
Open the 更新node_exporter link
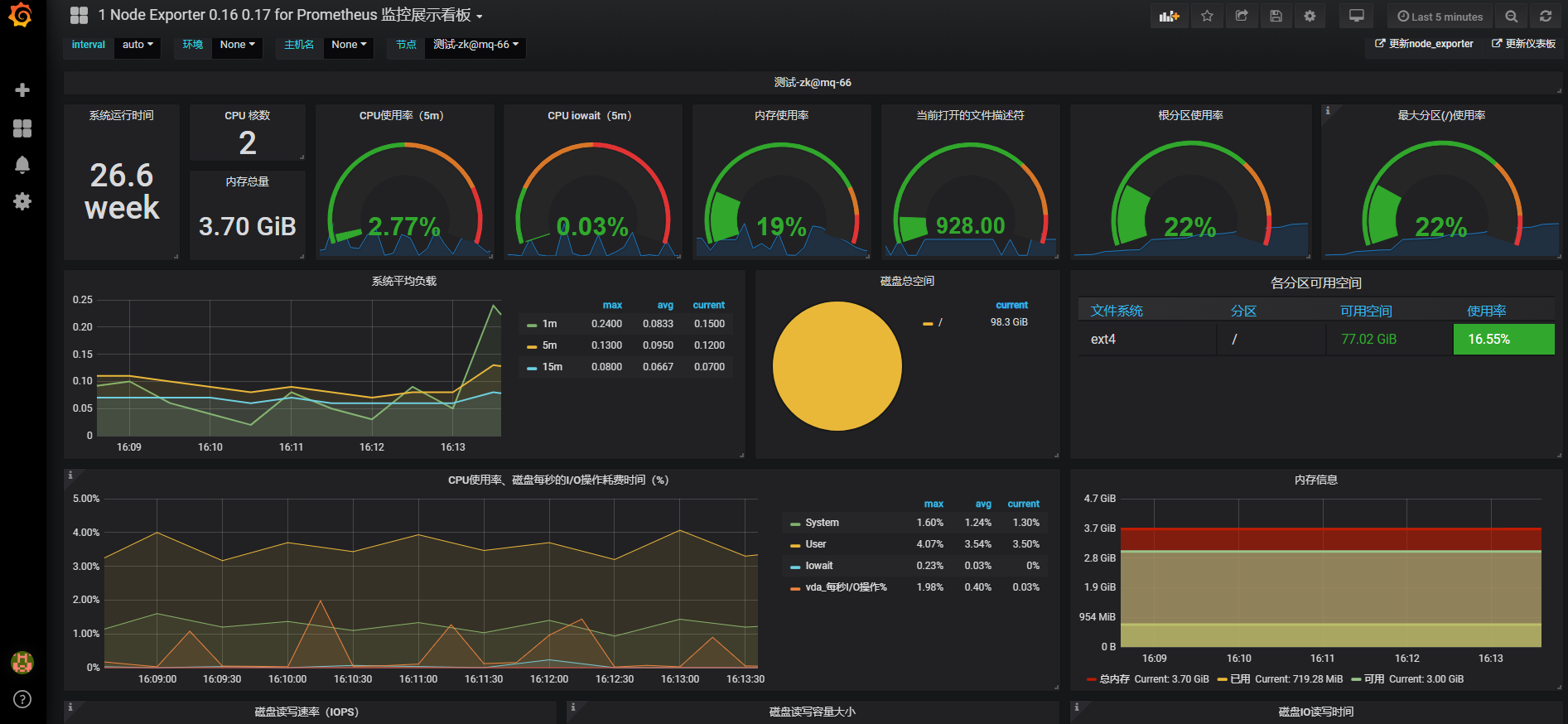(x=1424, y=44)
